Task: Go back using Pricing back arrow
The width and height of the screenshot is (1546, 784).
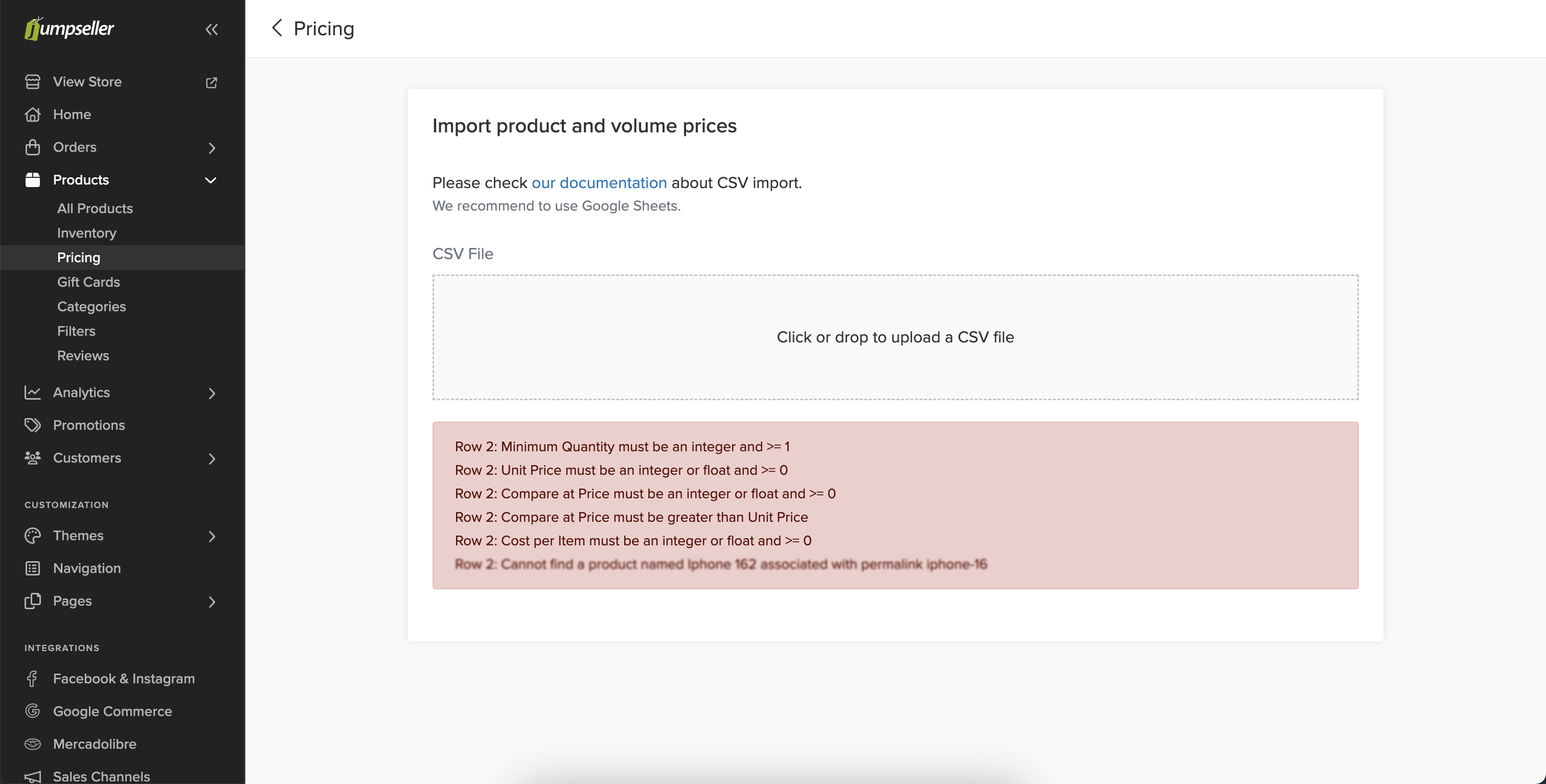Action: (277, 28)
